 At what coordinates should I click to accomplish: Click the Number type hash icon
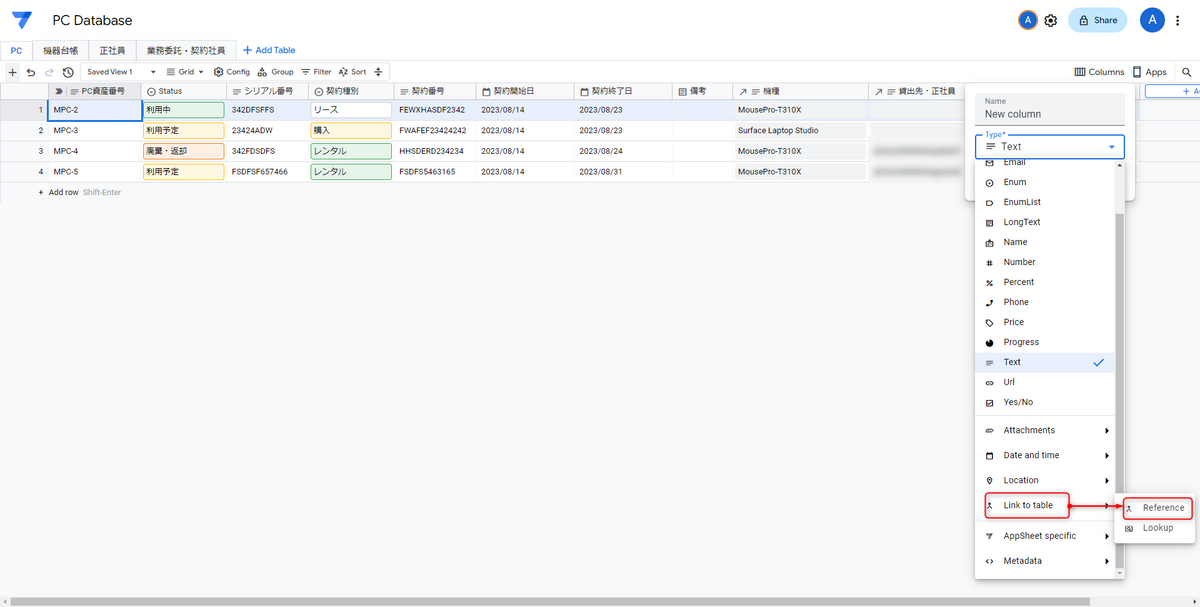[x=990, y=262]
